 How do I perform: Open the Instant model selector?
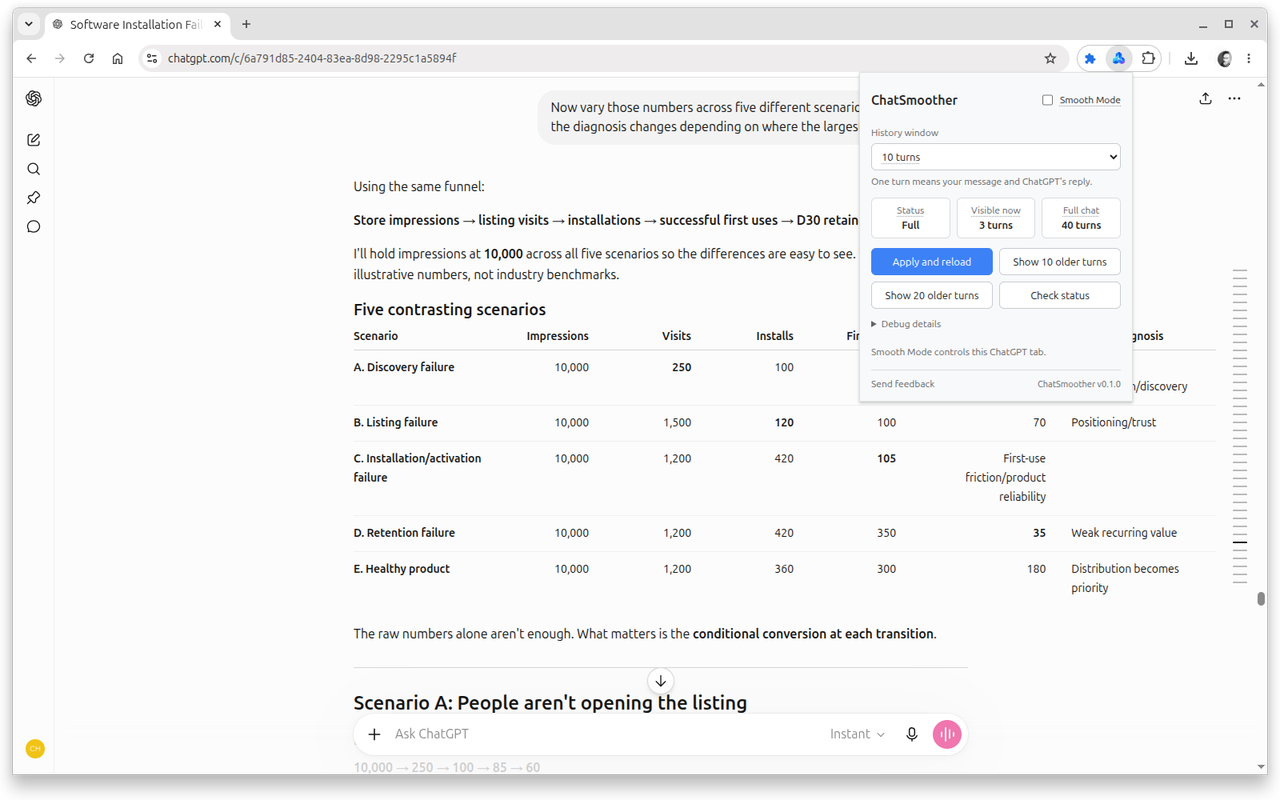coord(857,734)
